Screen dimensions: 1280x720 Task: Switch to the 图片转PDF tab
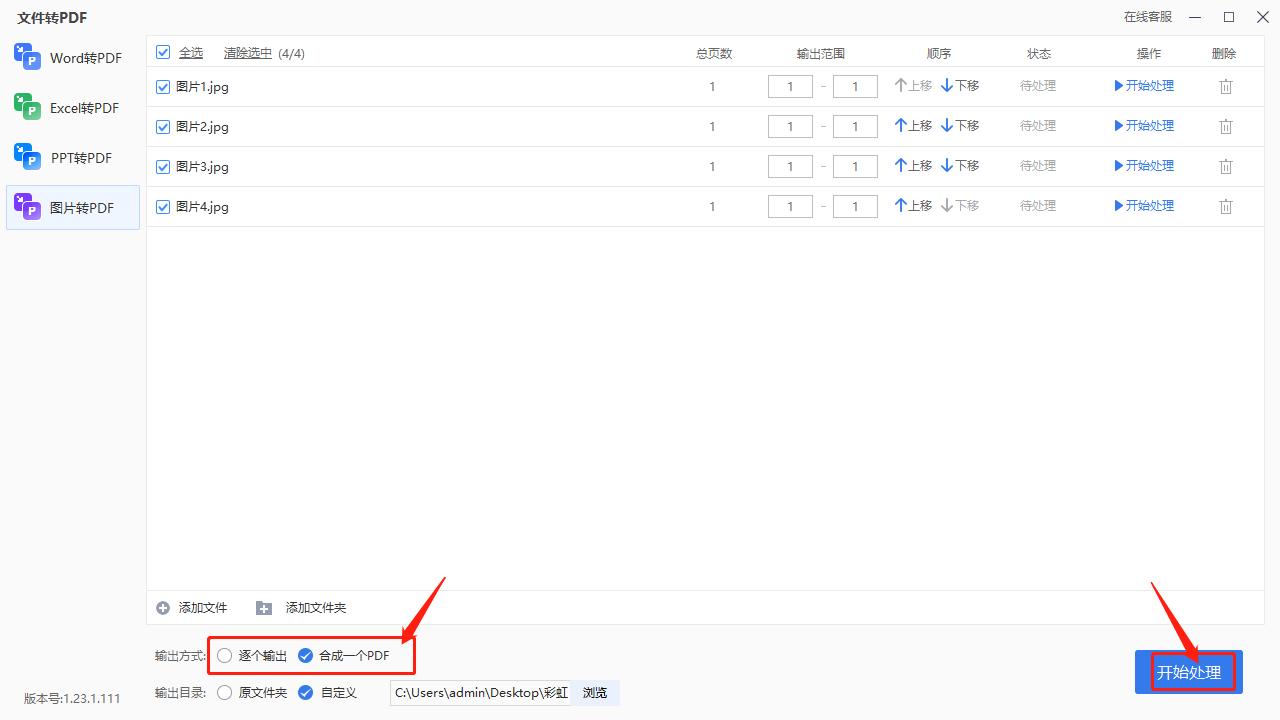(x=70, y=207)
